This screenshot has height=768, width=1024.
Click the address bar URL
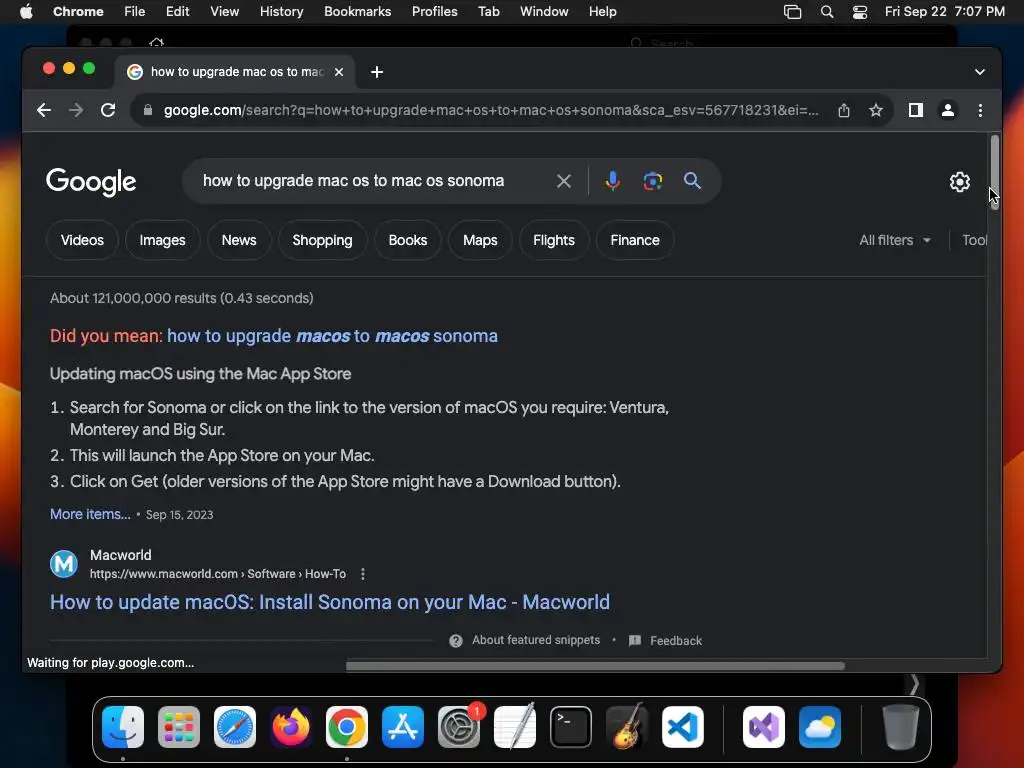(x=491, y=110)
